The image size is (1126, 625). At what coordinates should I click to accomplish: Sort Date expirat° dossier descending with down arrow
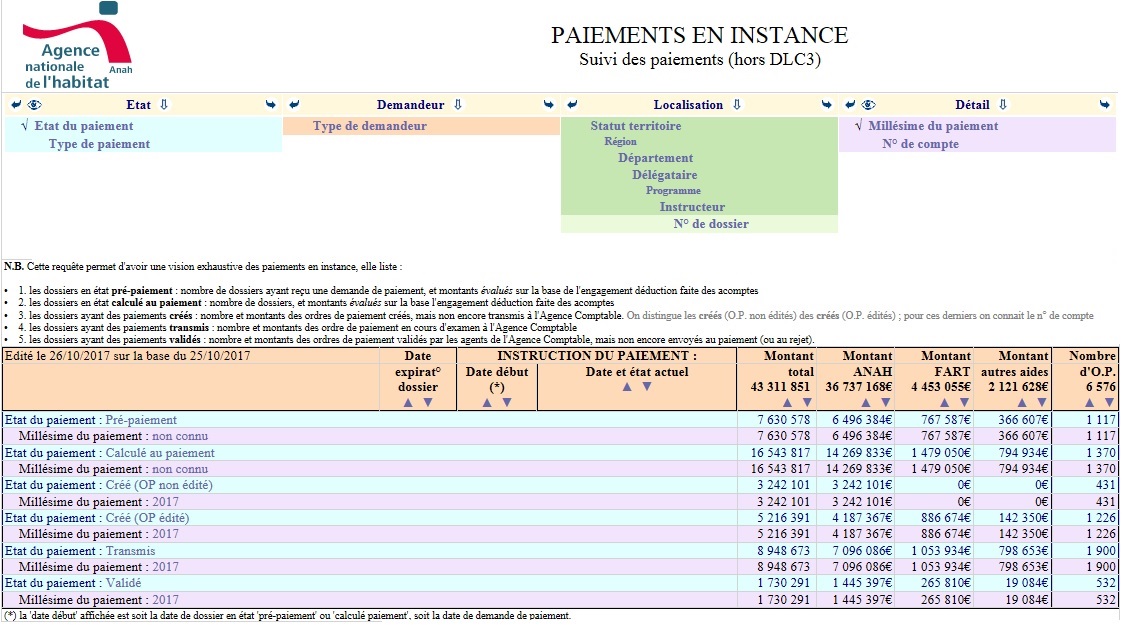pos(428,403)
